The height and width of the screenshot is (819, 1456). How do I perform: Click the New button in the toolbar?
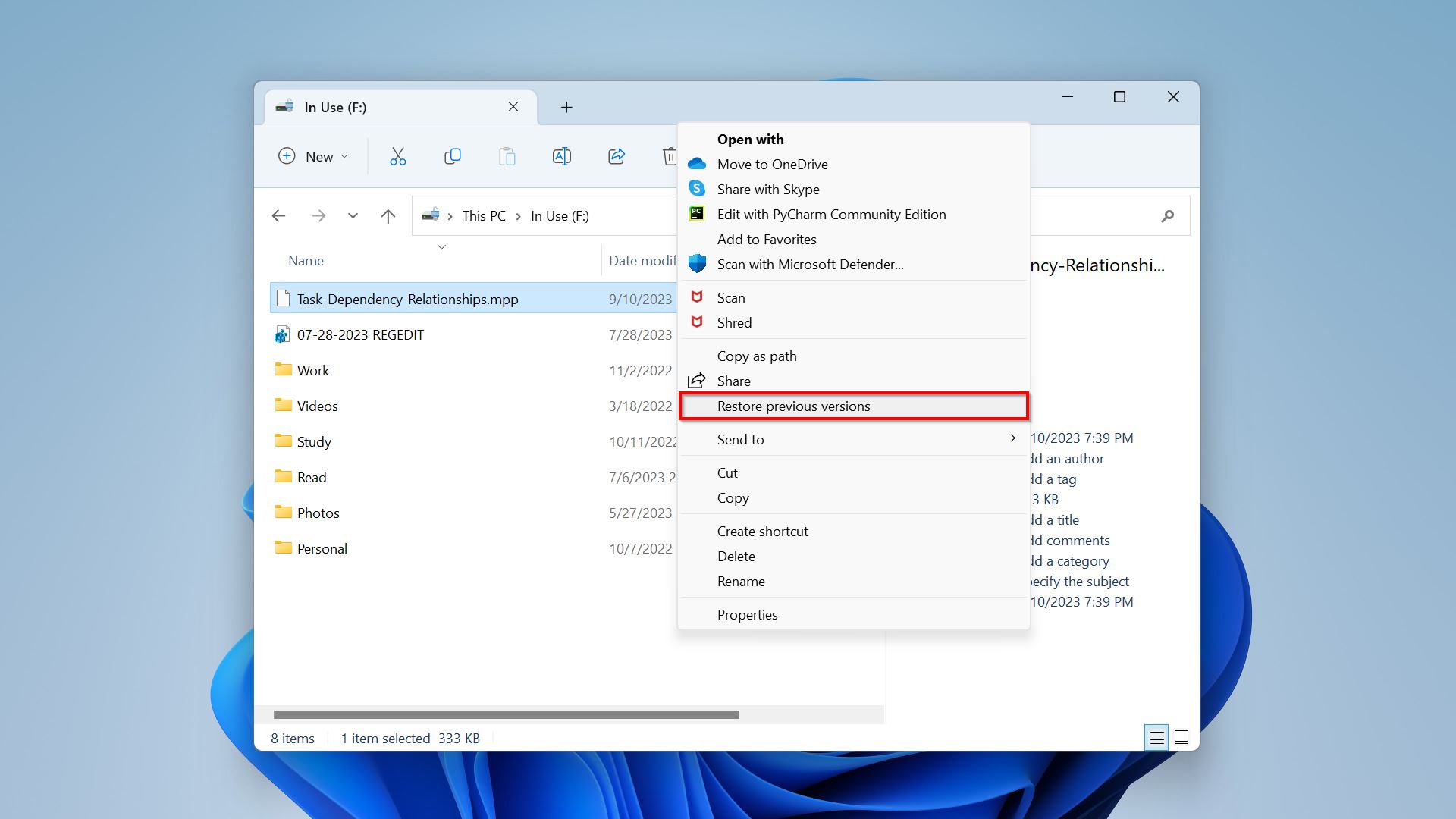(314, 156)
